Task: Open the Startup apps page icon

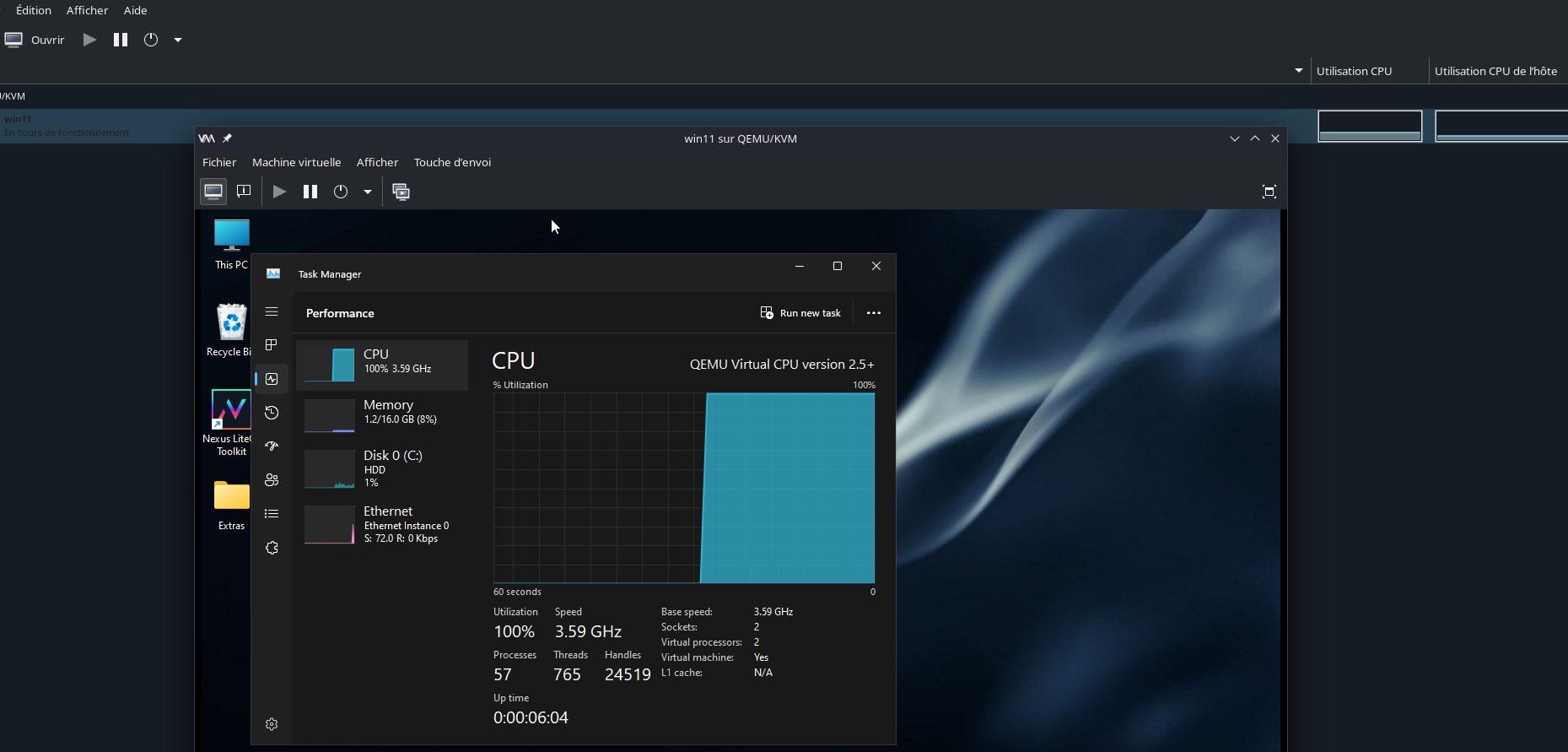Action: pos(272,446)
